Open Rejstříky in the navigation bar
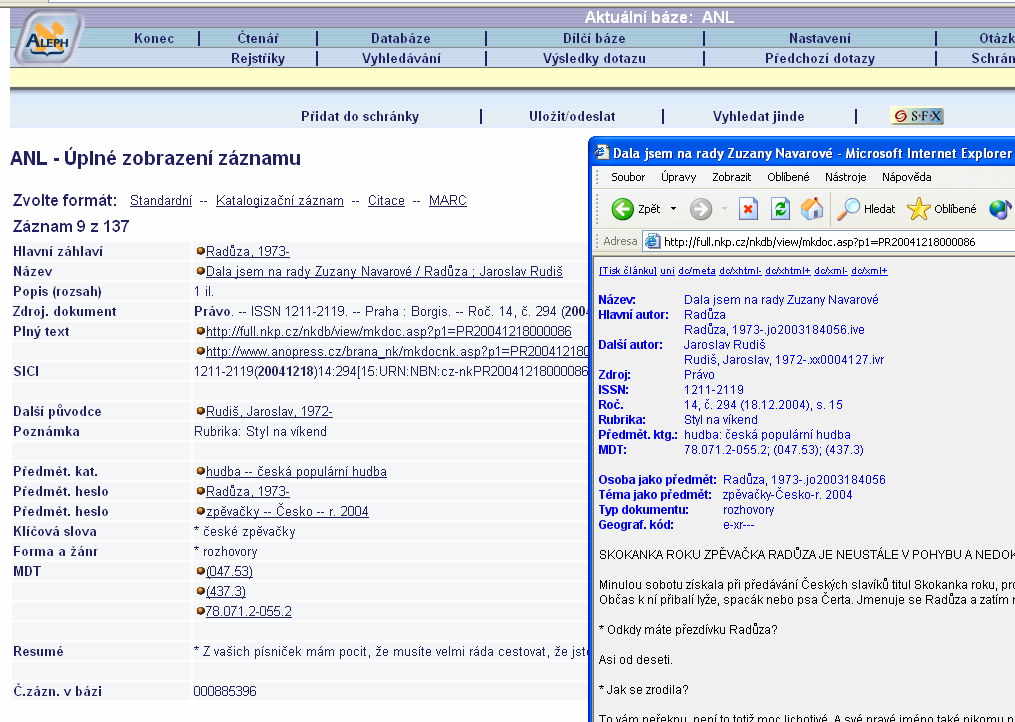The image size is (1015, 722). point(258,58)
